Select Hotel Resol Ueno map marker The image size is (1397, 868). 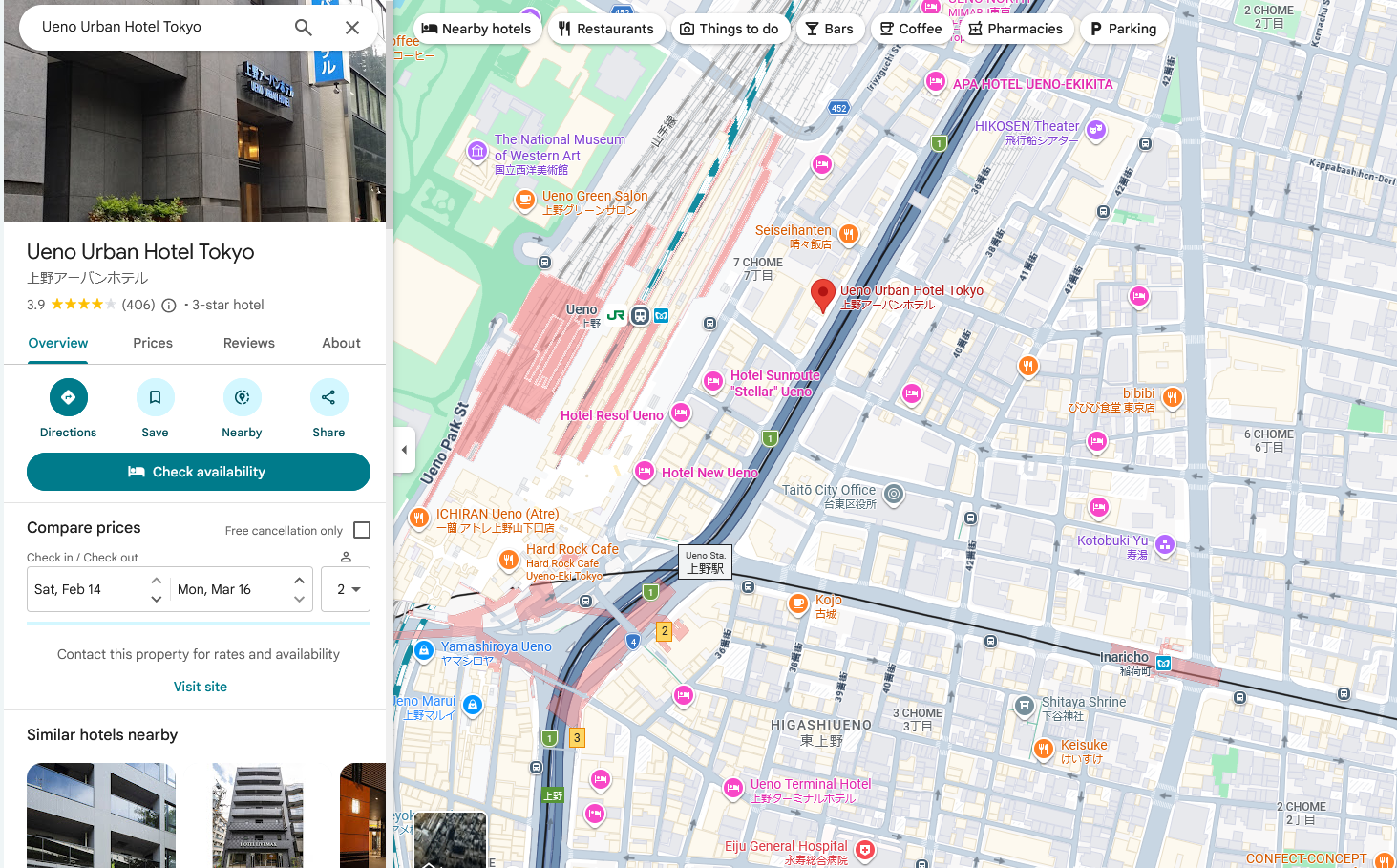[681, 413]
